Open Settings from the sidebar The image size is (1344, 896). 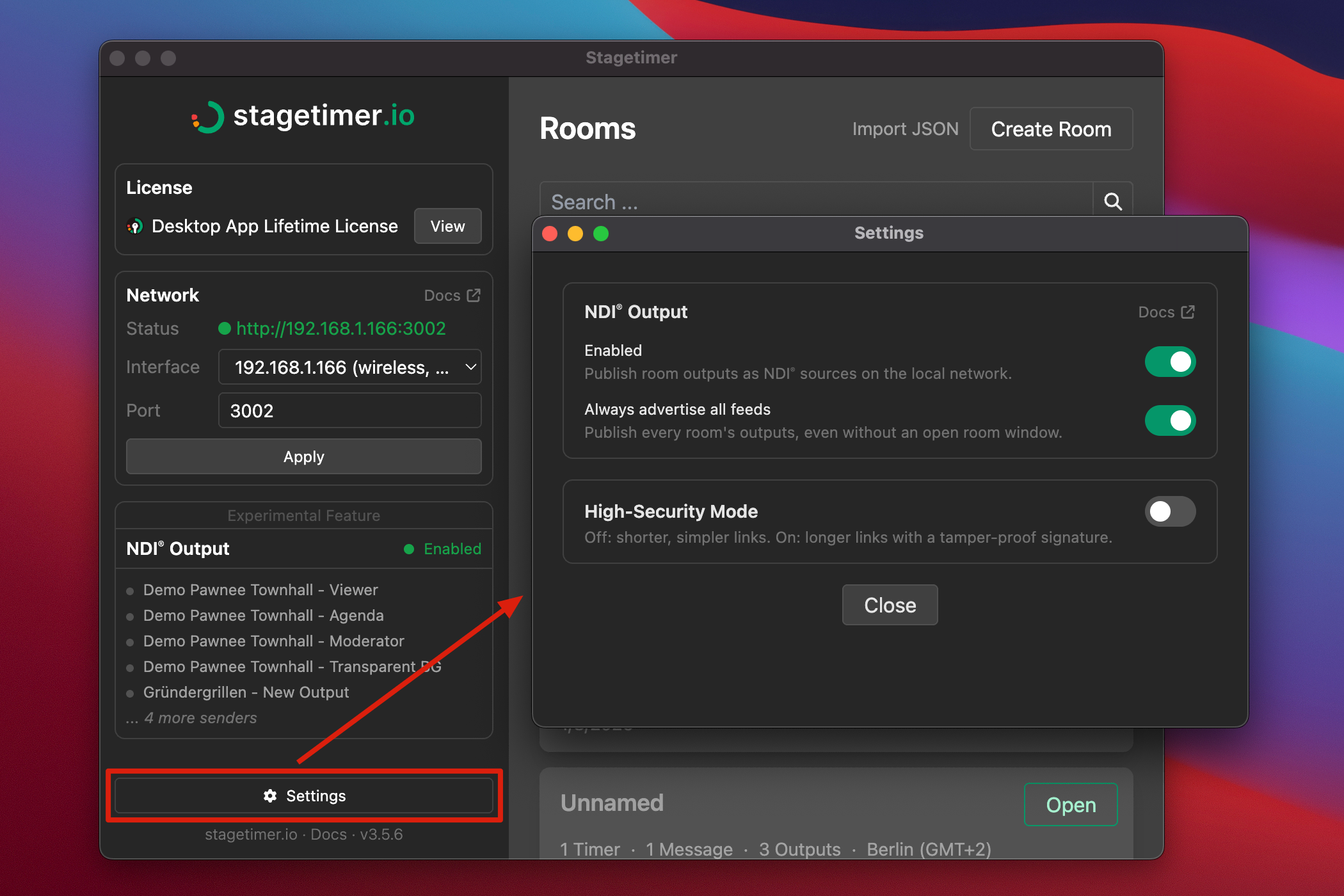(x=304, y=796)
